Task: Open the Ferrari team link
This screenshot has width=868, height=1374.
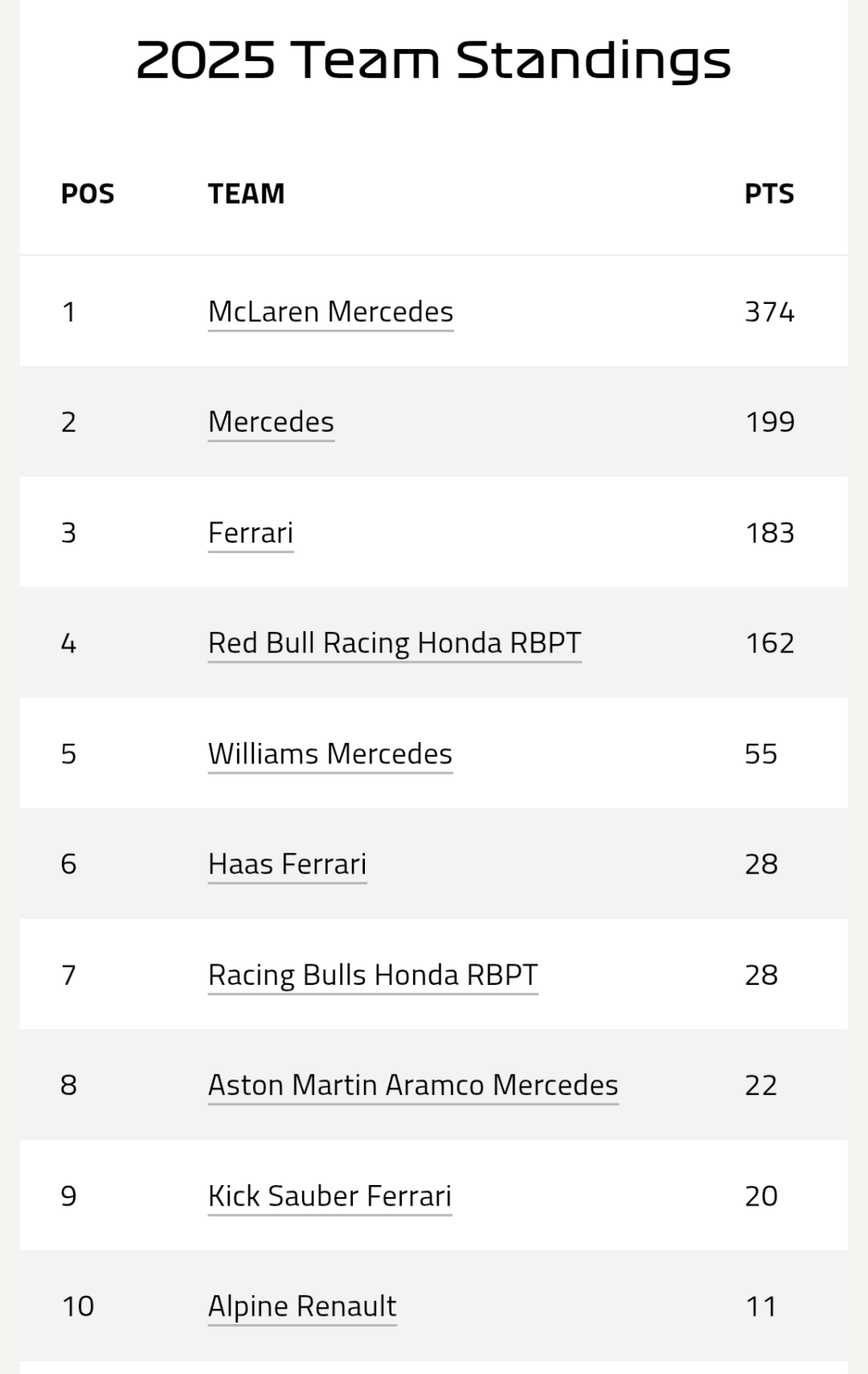Action: coord(251,532)
